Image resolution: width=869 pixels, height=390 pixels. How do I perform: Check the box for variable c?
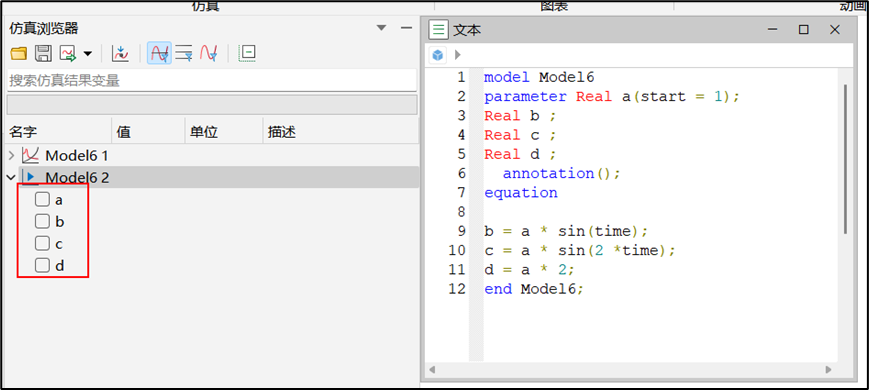click(42, 243)
